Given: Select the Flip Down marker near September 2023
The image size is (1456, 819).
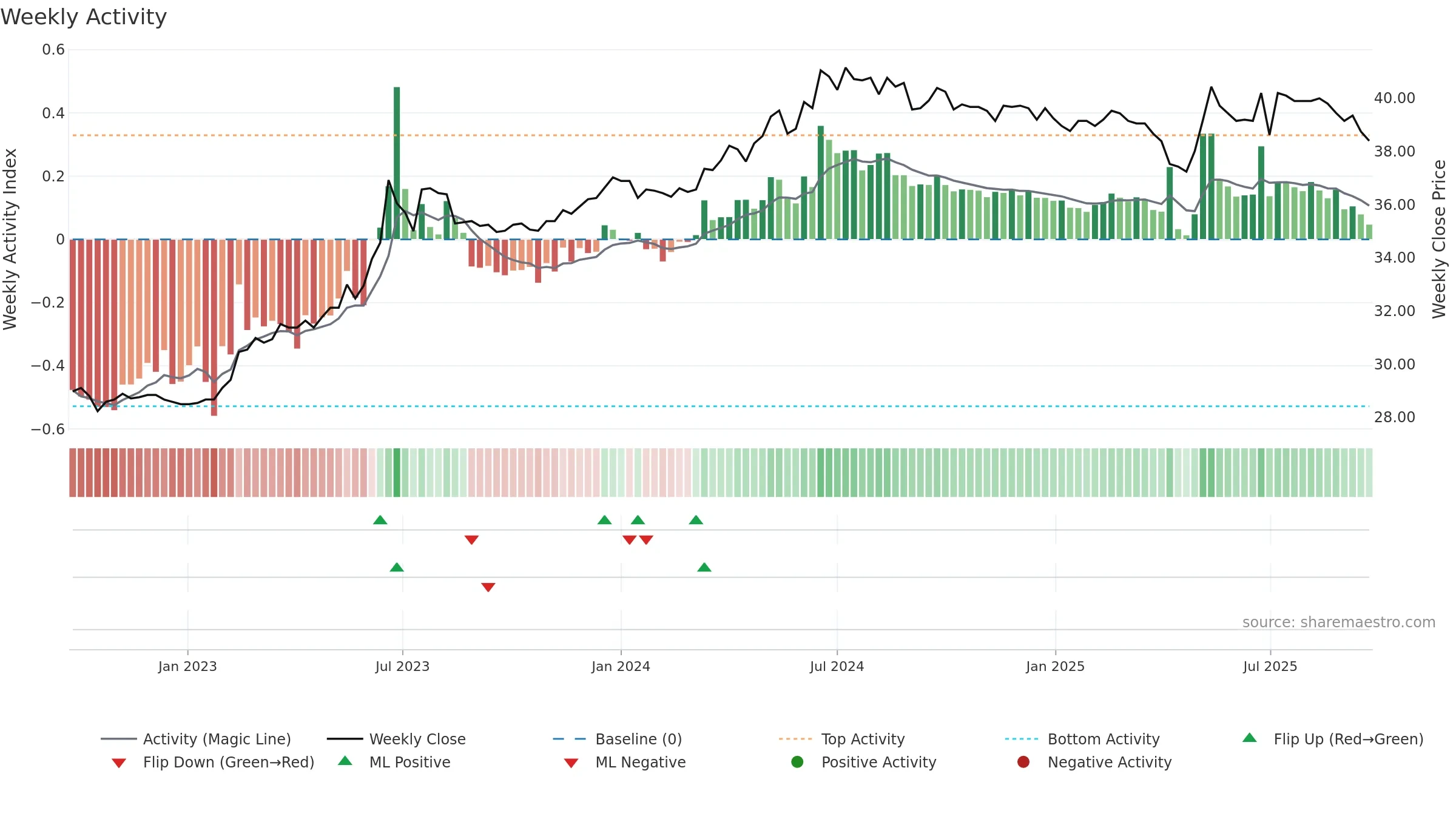Looking at the screenshot, I should [x=471, y=540].
